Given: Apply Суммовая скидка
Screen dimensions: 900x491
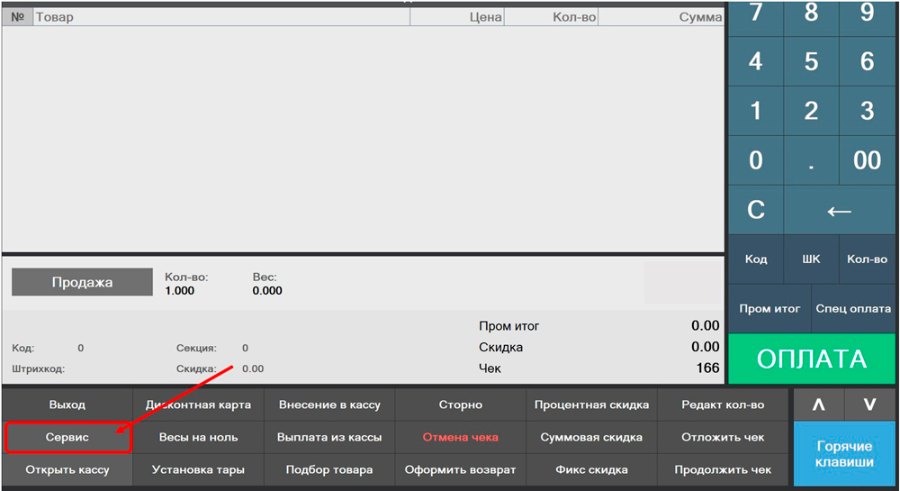Looking at the screenshot, I should (592, 437).
